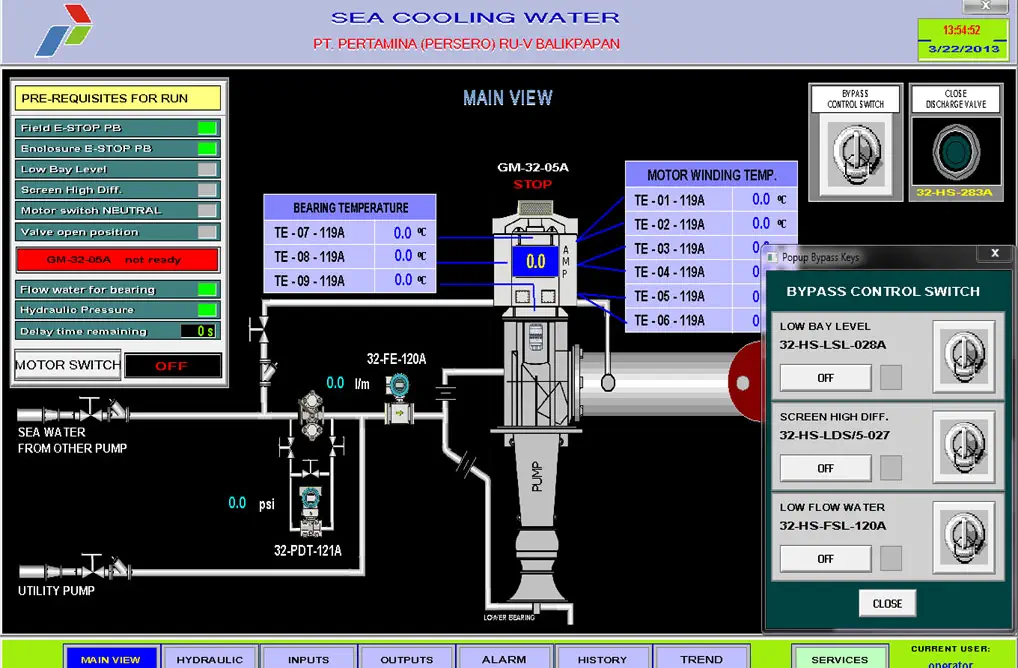
Task: Click the Bypass Control Switch key icon
Action: 856,153
